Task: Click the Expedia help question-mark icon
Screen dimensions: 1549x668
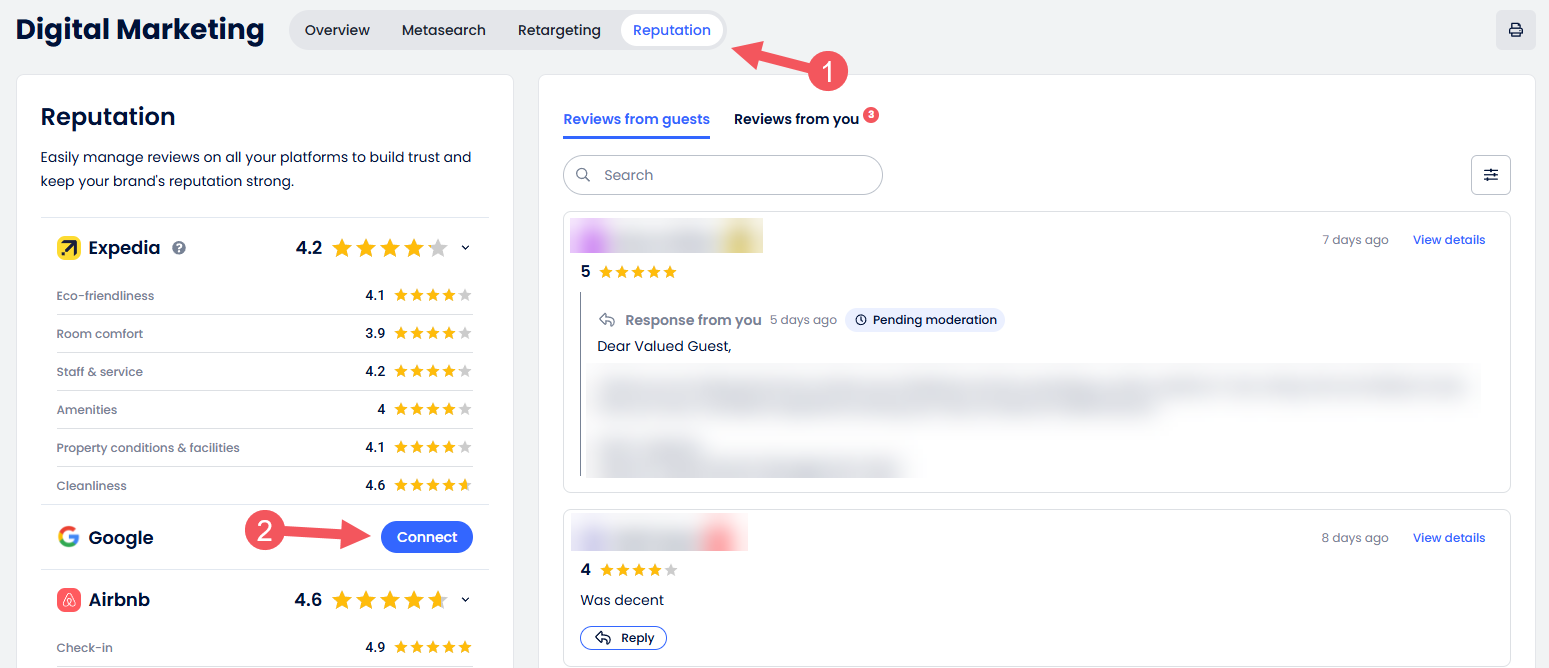Action: coord(179,248)
